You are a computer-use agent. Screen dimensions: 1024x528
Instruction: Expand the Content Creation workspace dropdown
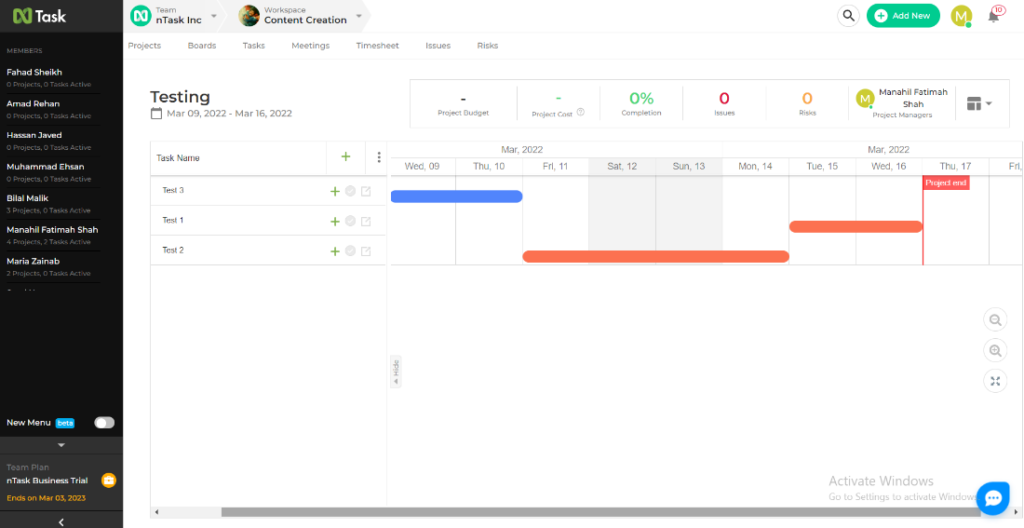[x=359, y=16]
